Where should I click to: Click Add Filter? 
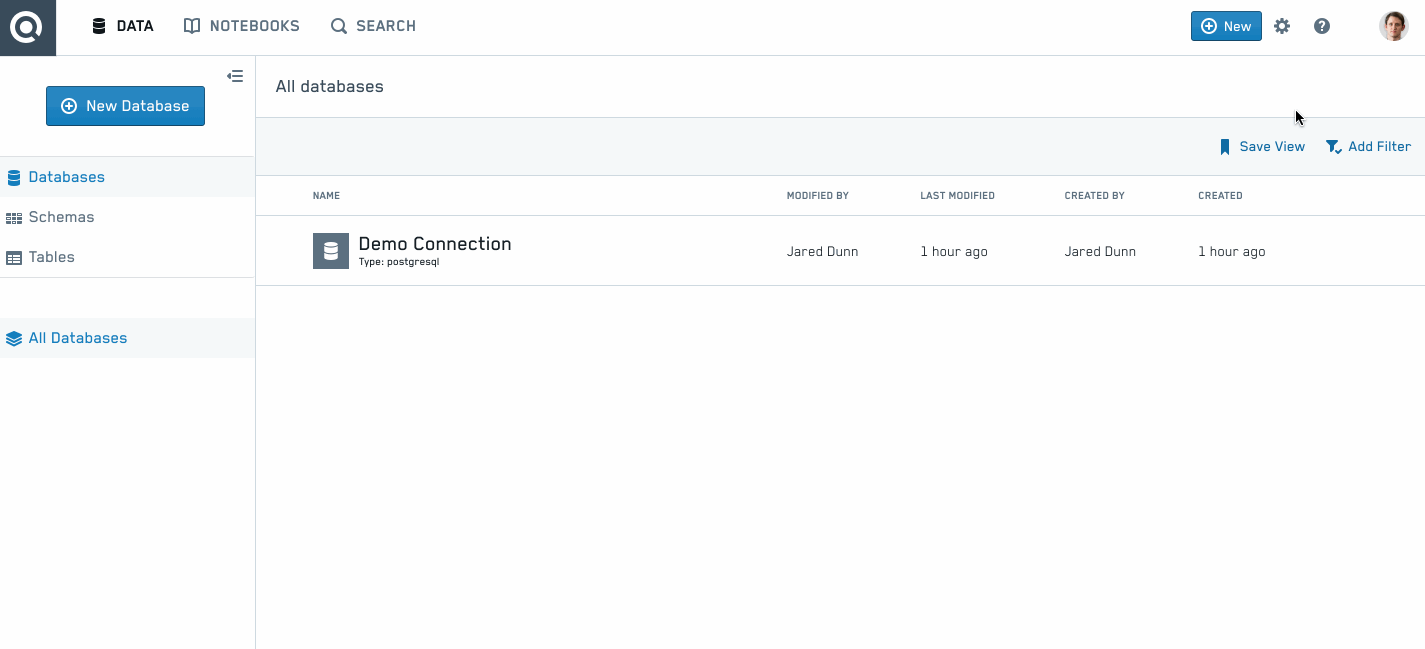point(1368,147)
